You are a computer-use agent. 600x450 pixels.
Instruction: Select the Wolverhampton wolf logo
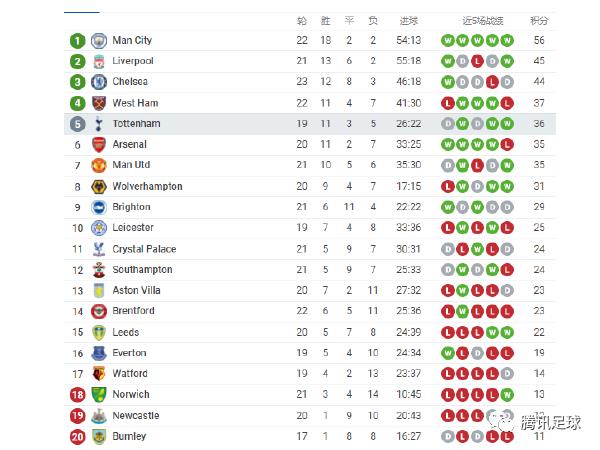(98, 186)
